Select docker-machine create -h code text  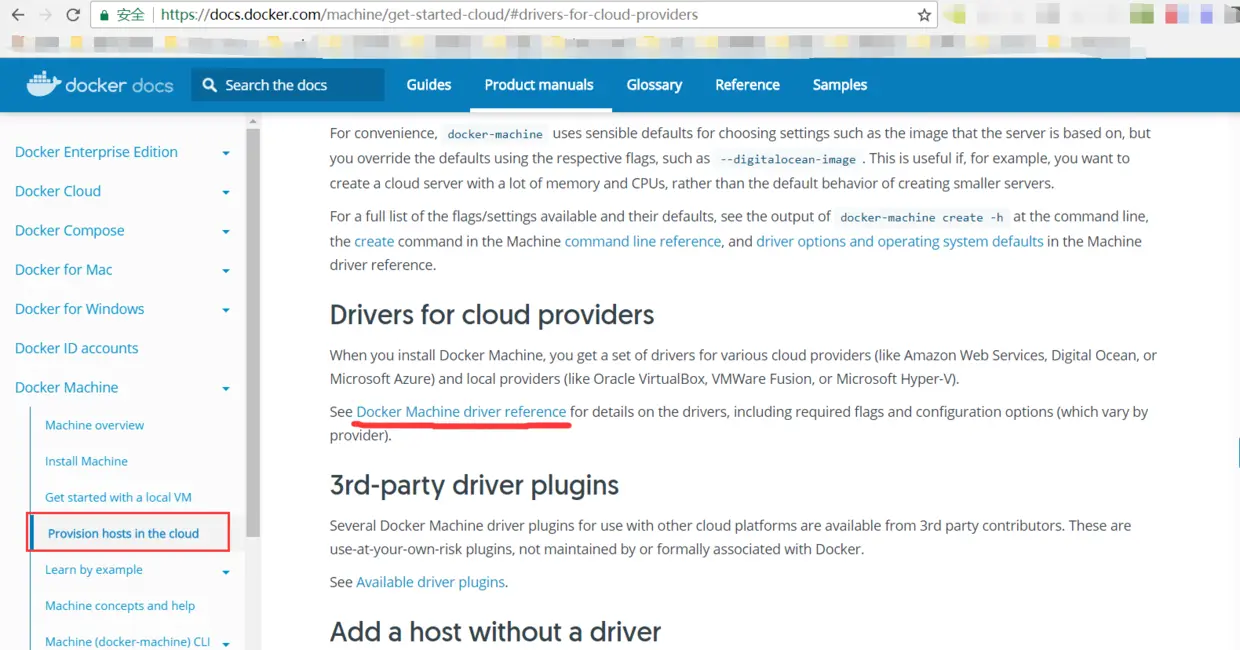[x=922, y=217]
